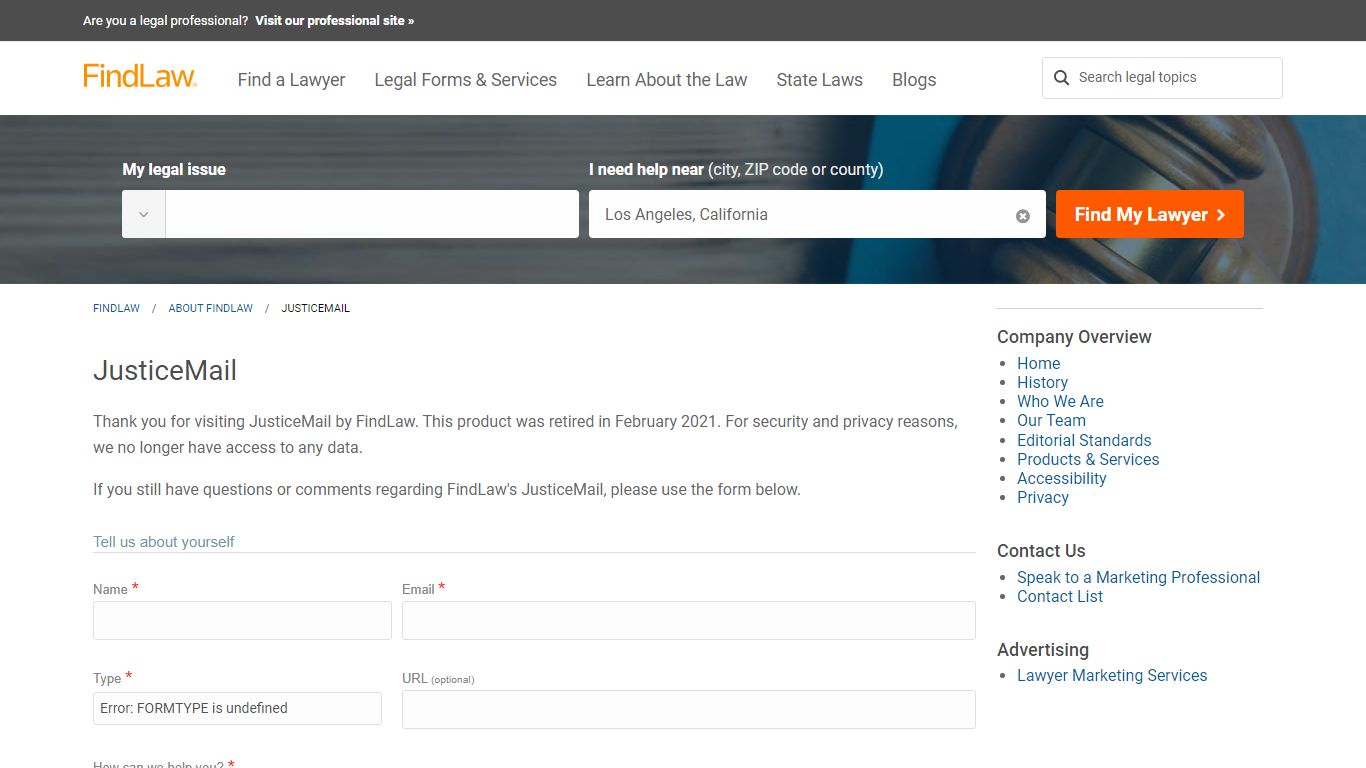This screenshot has height=768, width=1366.
Task: Click the My legal issue input field
Action: 372,214
